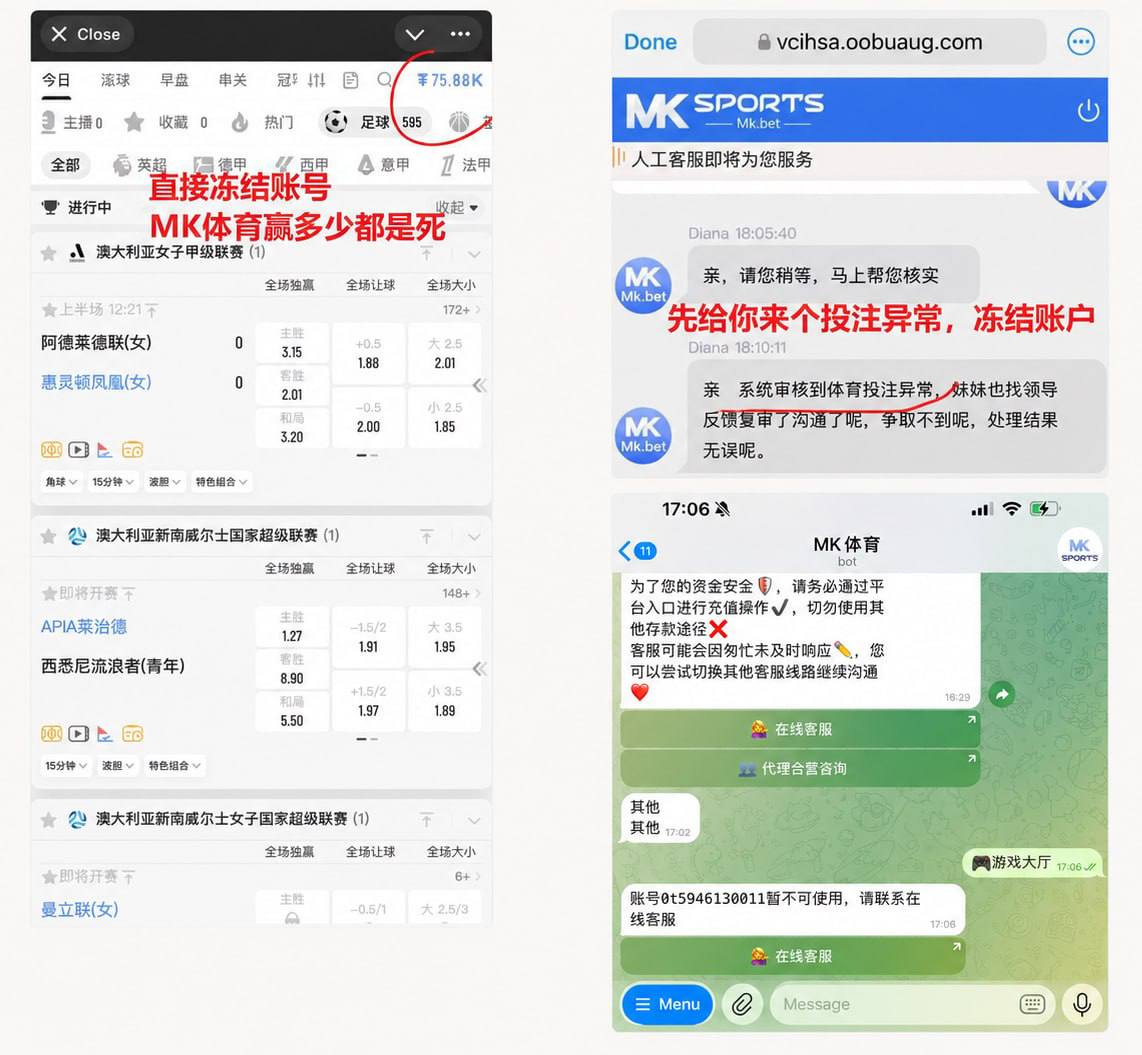Collapse 澳大利亚新南威尔士国家超级联赛 section chevron

pyautogui.click(x=473, y=537)
